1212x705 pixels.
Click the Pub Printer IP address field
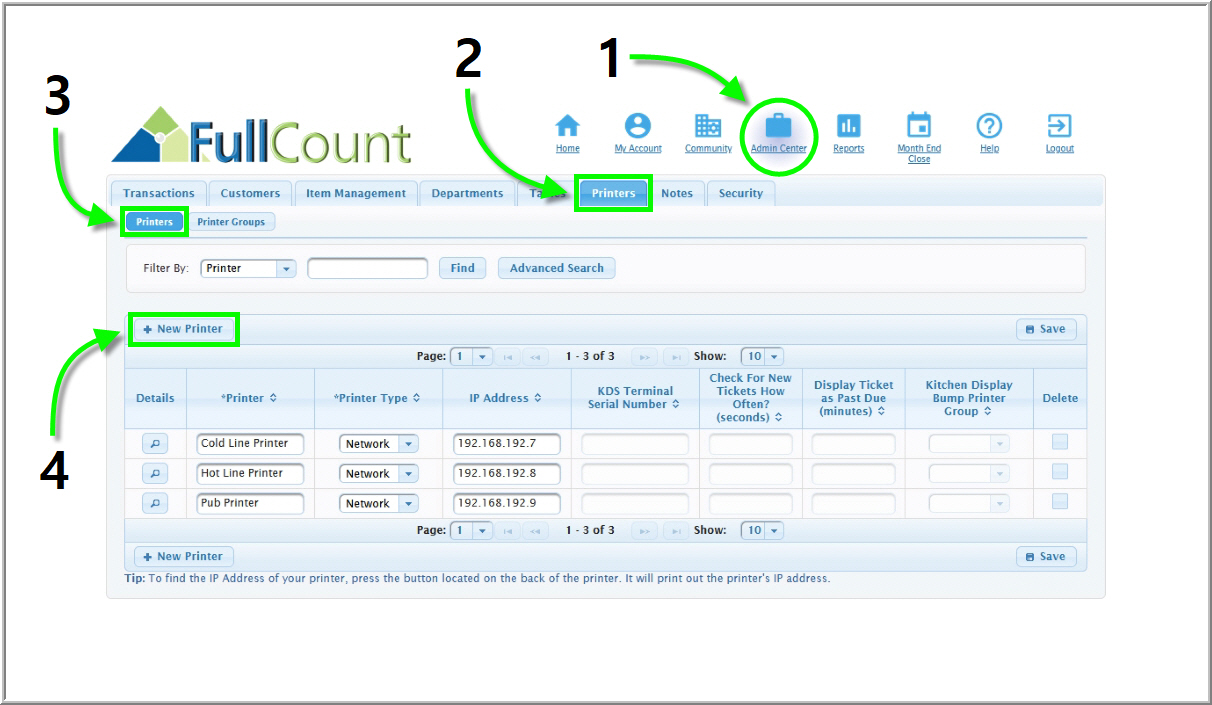506,503
